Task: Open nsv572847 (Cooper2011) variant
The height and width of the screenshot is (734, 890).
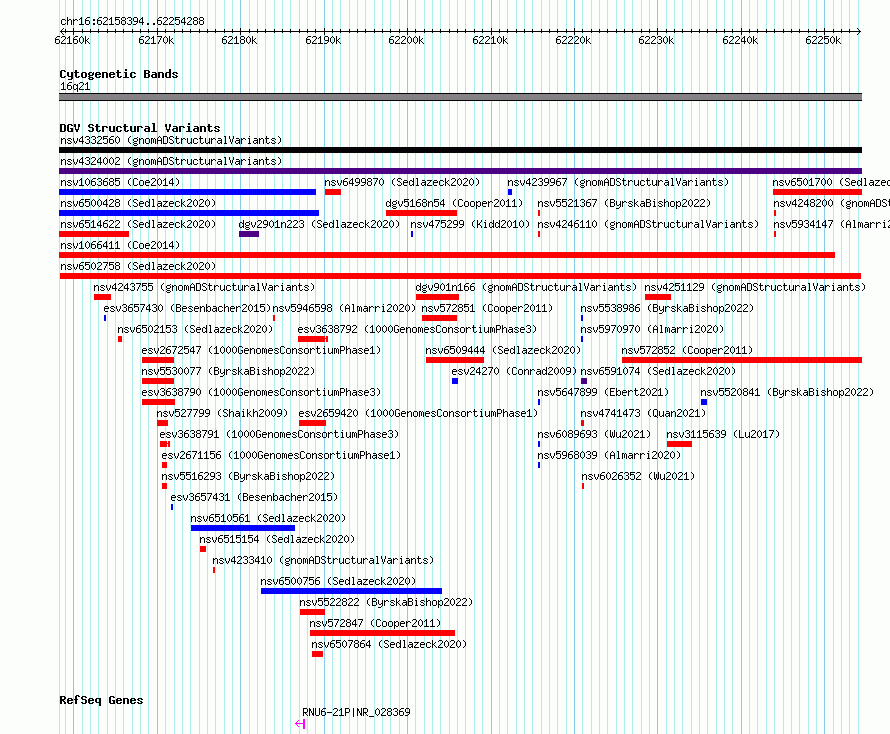Action: [x=375, y=623]
